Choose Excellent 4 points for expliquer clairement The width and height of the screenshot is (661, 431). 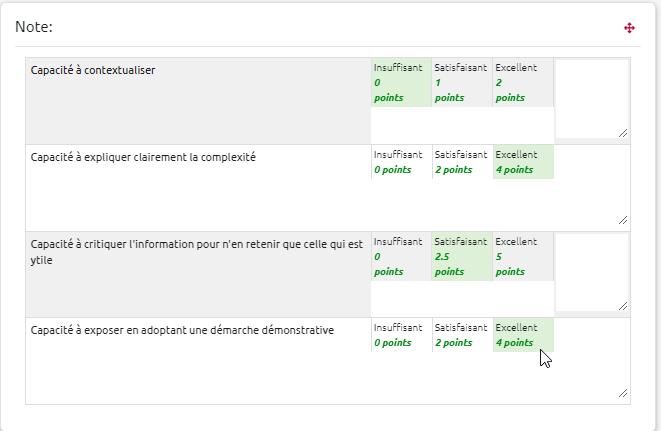coord(522,162)
